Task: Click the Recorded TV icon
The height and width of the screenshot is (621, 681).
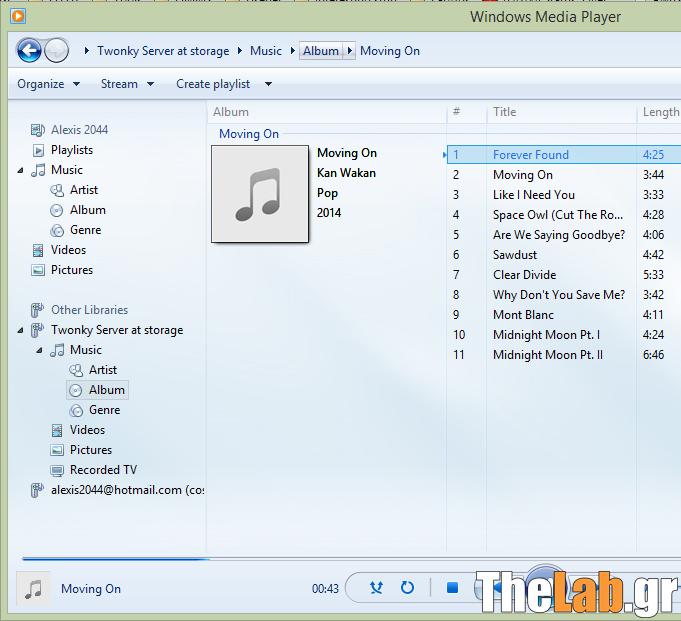Action: coord(57,470)
